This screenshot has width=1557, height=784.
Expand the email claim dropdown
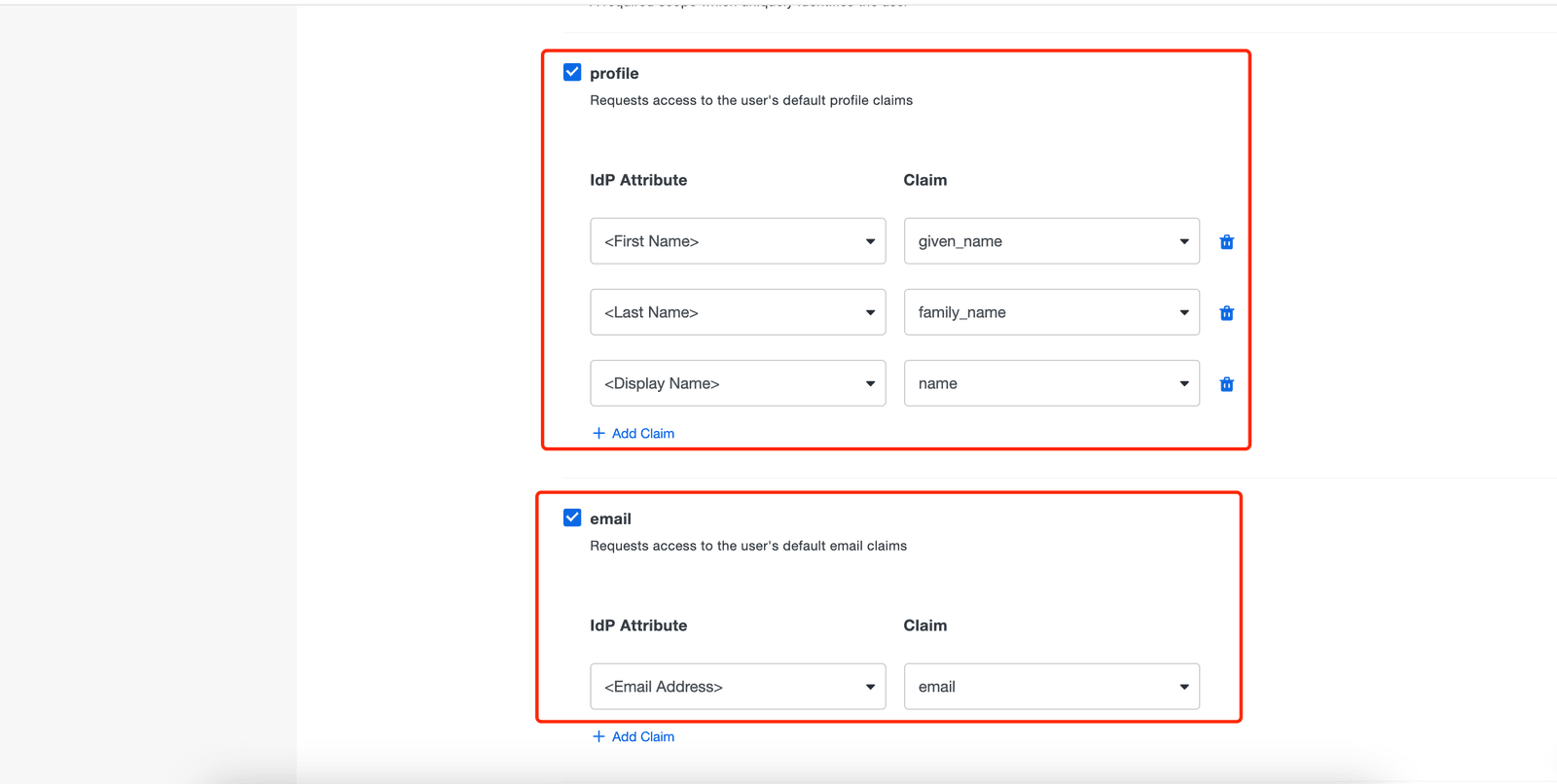(1051, 687)
